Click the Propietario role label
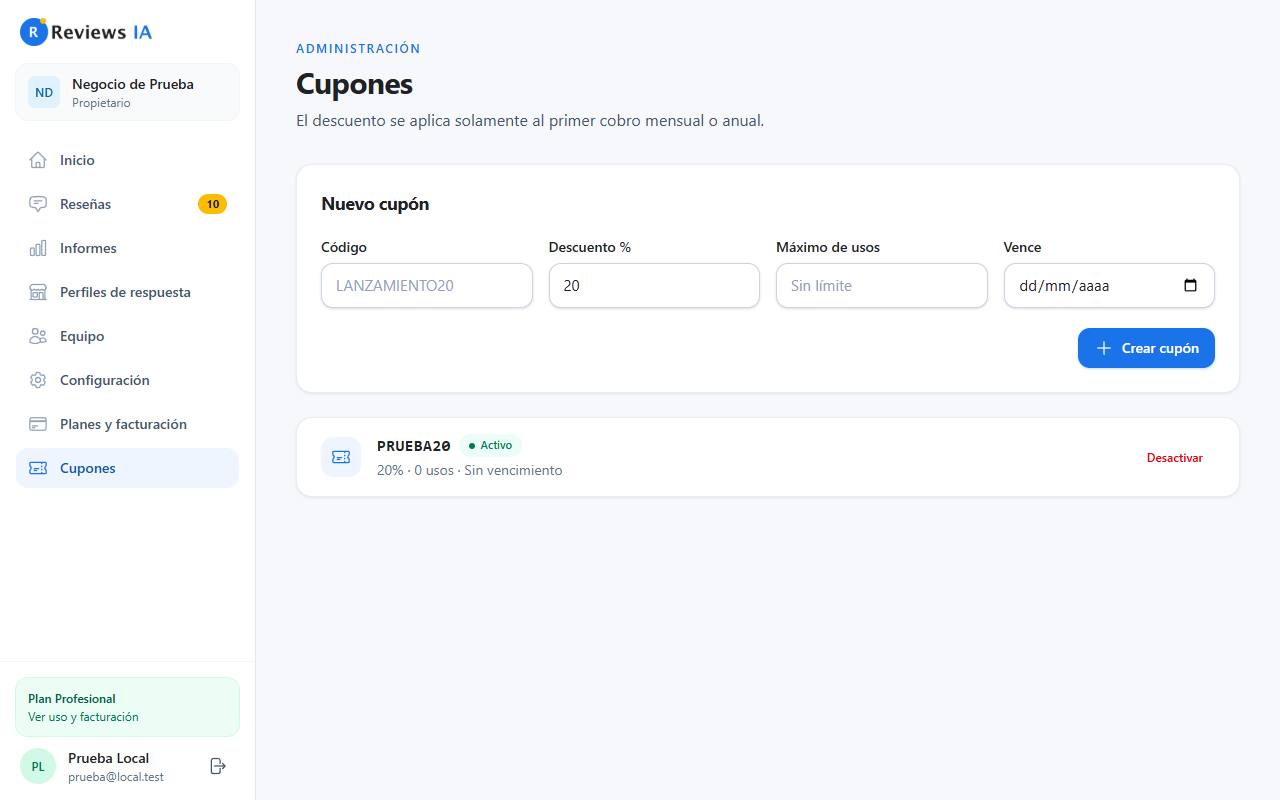Viewport: 1280px width, 800px height. coord(101,103)
